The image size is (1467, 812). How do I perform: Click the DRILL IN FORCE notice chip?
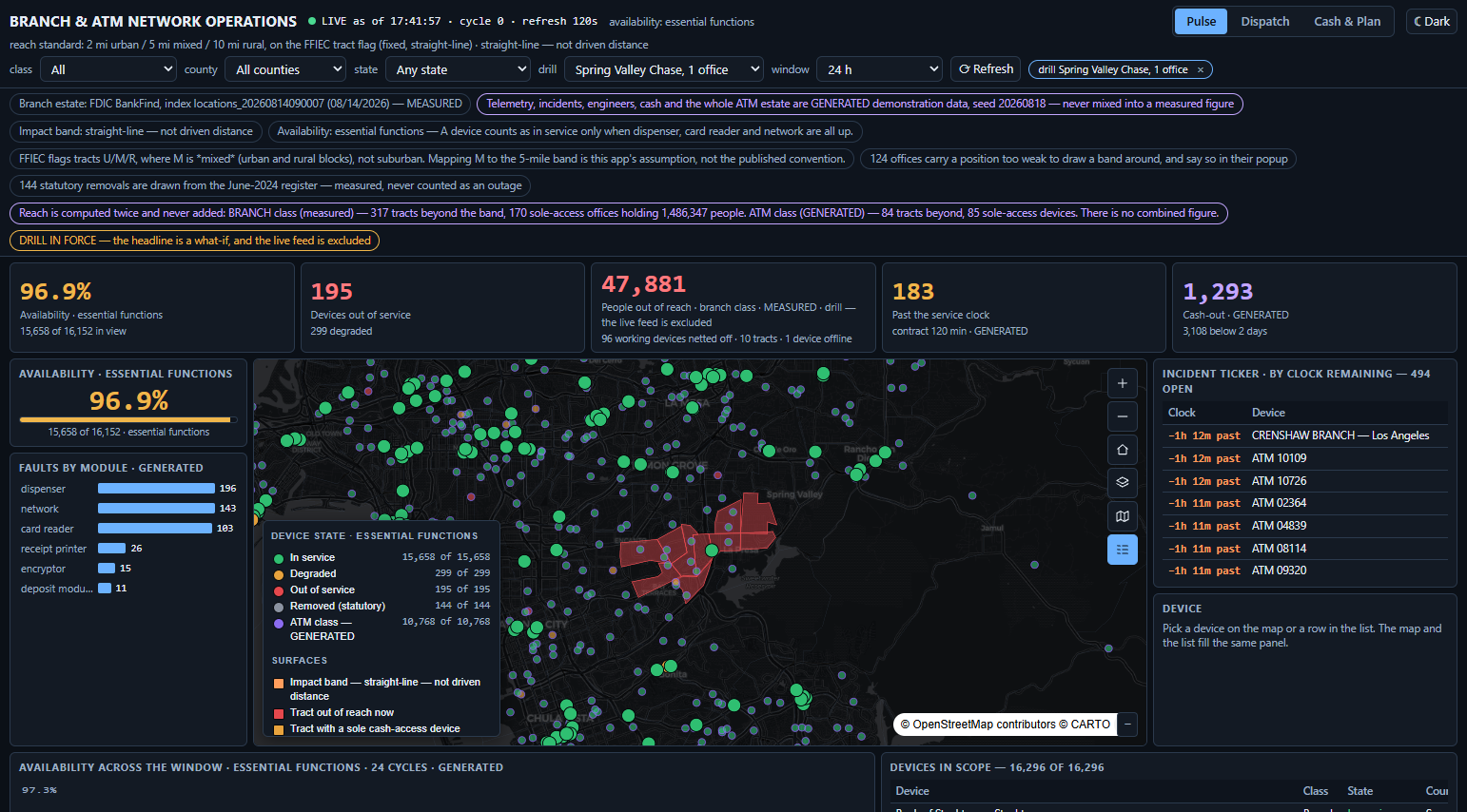(x=195, y=241)
